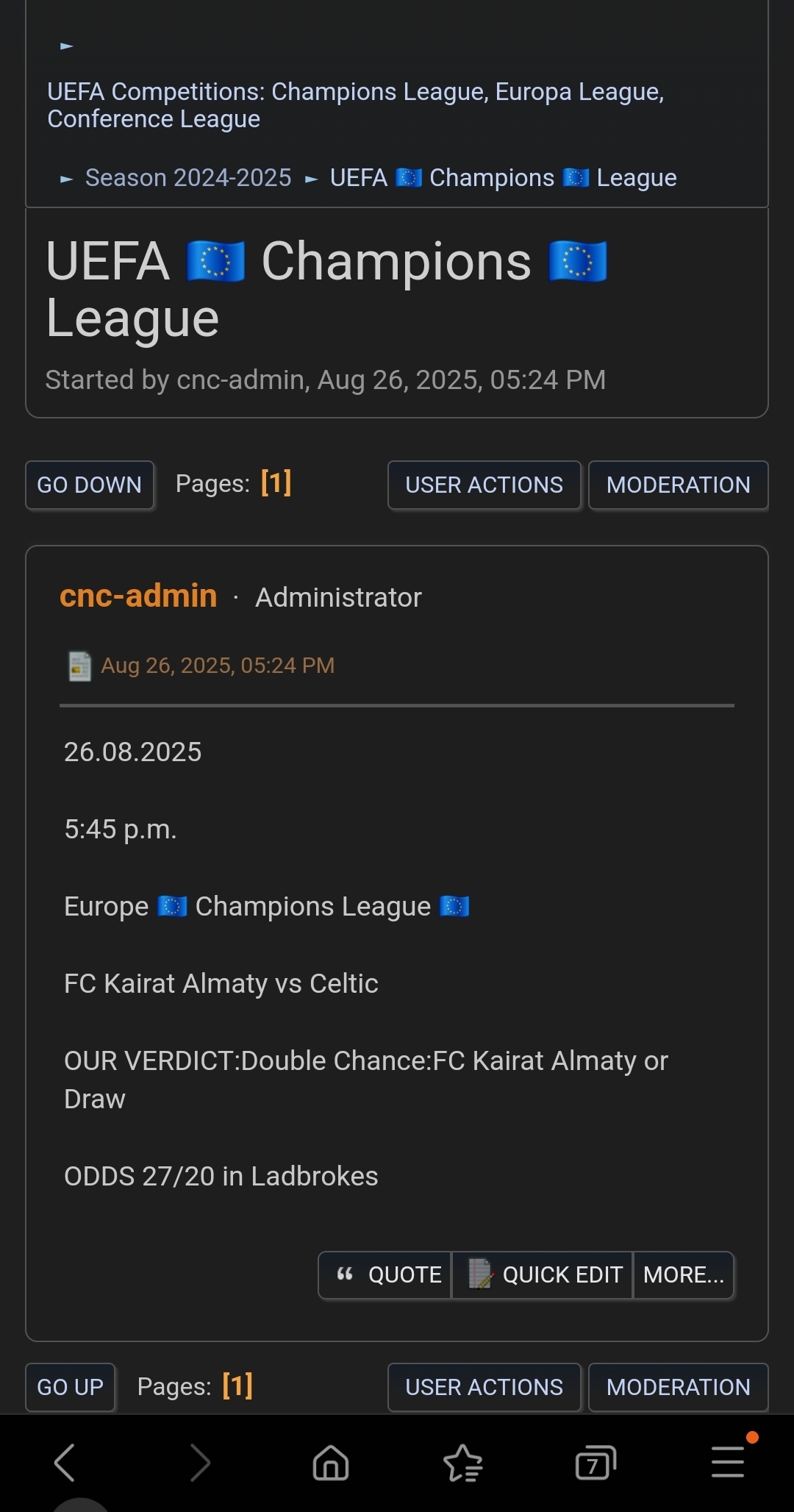Viewport: 794px width, 1512px height.
Task: Click the Quick Edit pencil icon
Action: [480, 1274]
